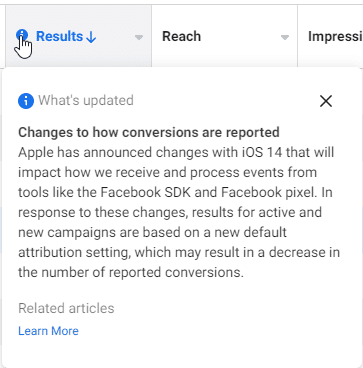Open the Results column dropdown arrow
The height and width of the screenshot is (368, 363).
tap(139, 37)
